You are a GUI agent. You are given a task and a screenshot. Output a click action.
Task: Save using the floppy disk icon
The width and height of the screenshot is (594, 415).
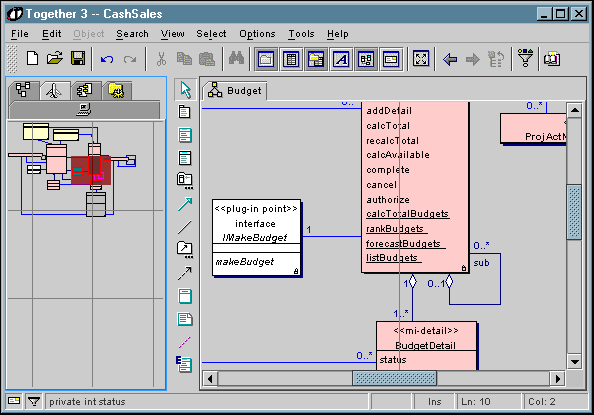pos(78,59)
